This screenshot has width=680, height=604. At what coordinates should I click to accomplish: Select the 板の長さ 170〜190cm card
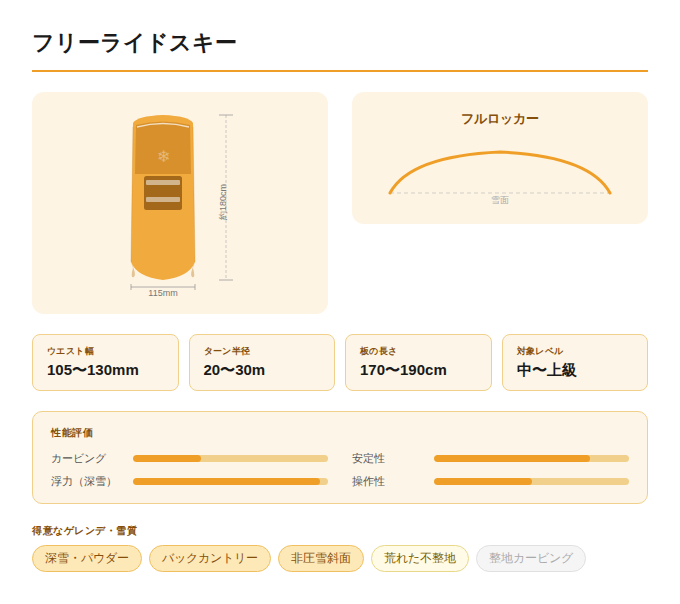point(418,362)
